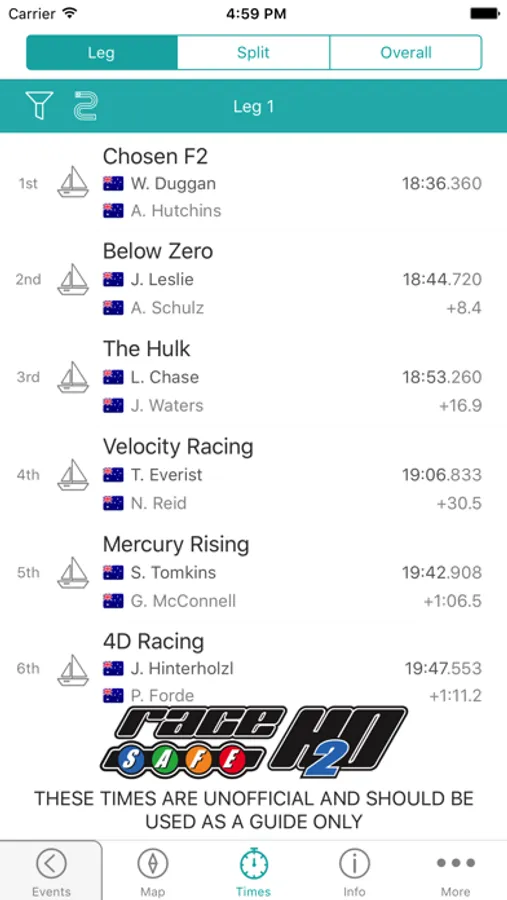Select the boat icon beside Chosen F2
Image resolution: width=507 pixels, height=900 pixels.
pos(73,183)
